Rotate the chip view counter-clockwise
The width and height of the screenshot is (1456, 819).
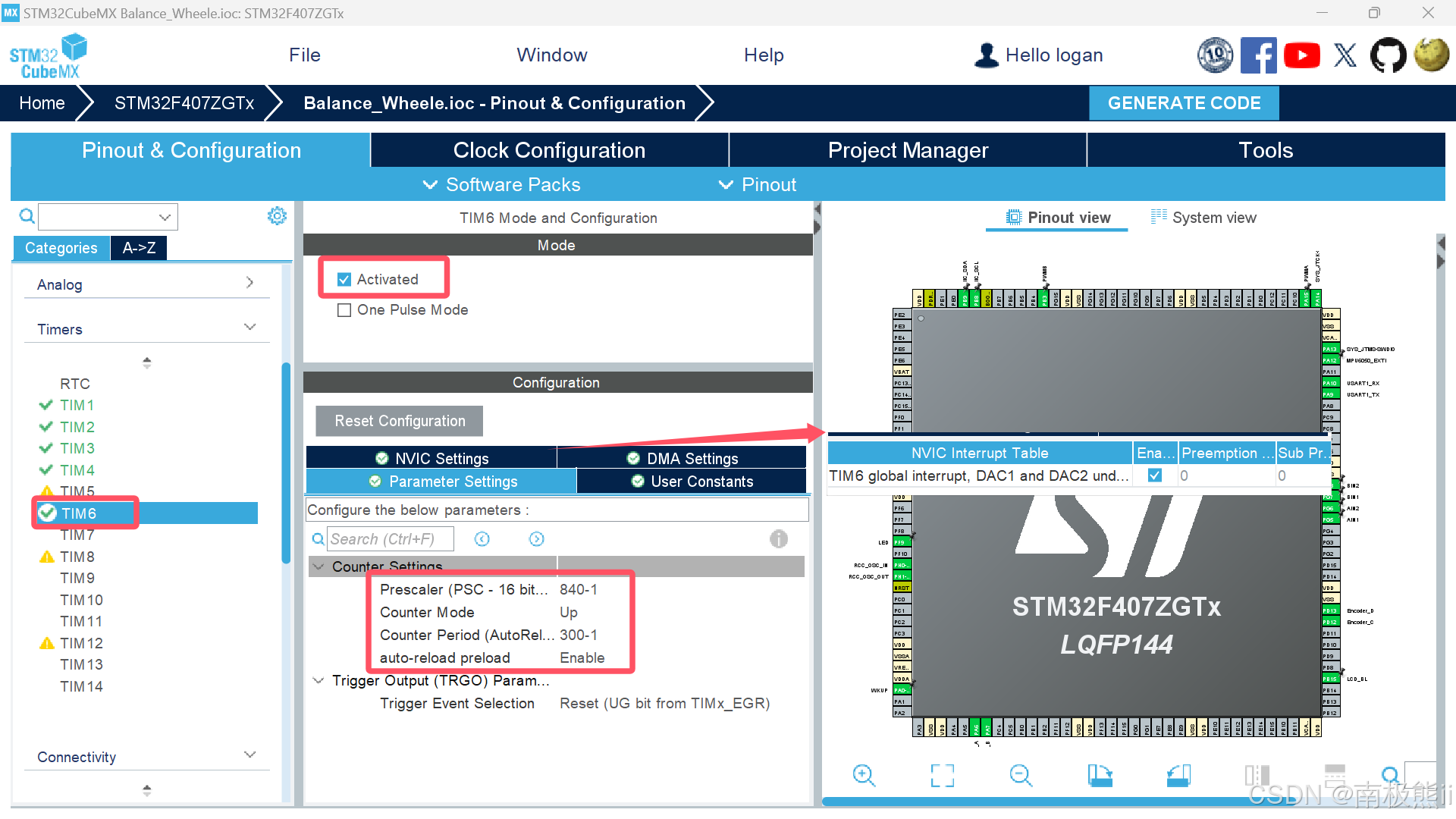click(1178, 775)
